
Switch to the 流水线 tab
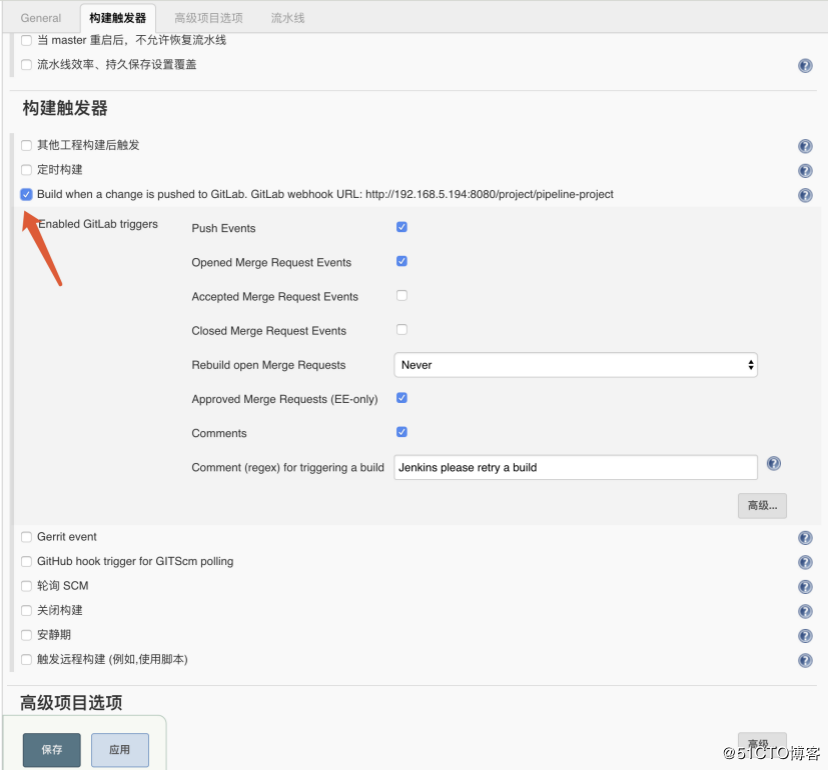(x=287, y=17)
